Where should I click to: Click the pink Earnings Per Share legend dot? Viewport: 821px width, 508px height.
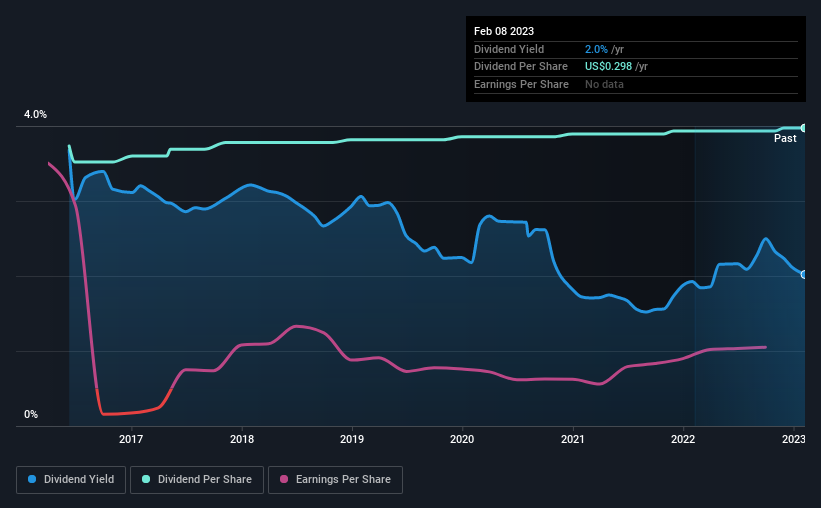point(284,479)
